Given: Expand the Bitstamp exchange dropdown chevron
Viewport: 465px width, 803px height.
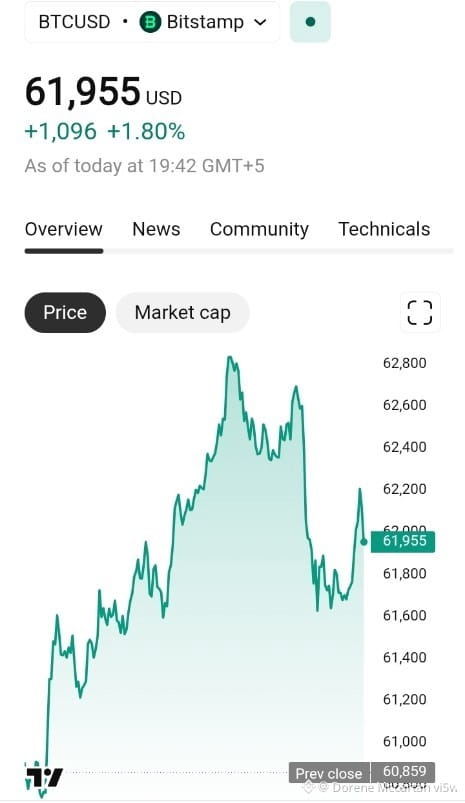Looking at the screenshot, I should pos(260,22).
